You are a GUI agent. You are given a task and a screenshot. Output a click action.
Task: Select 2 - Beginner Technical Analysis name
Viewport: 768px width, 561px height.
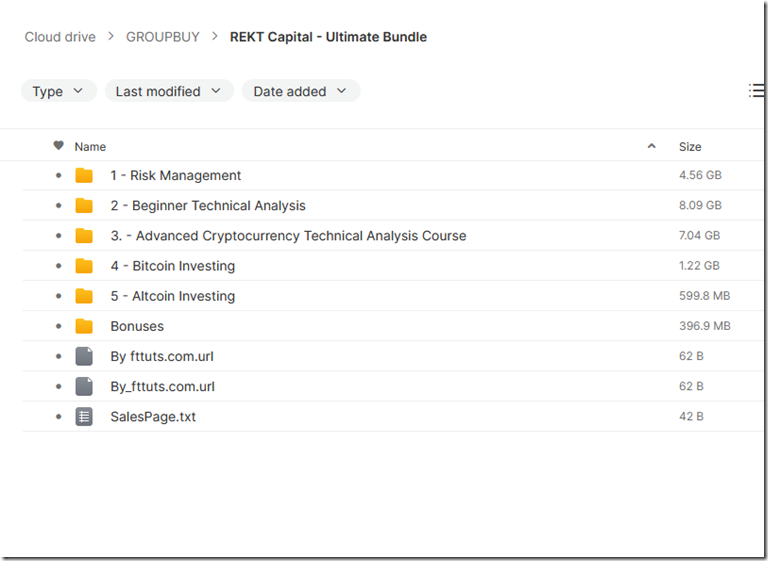click(208, 205)
